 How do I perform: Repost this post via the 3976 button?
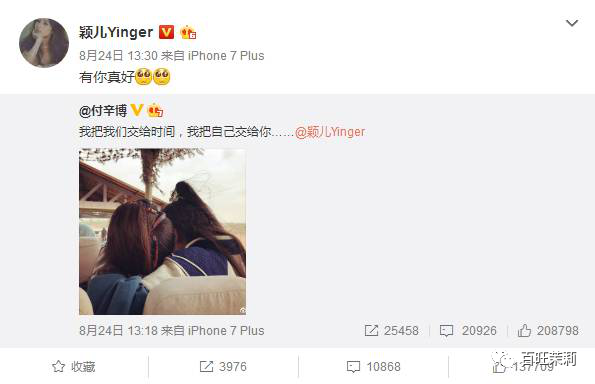pyautogui.click(x=223, y=367)
